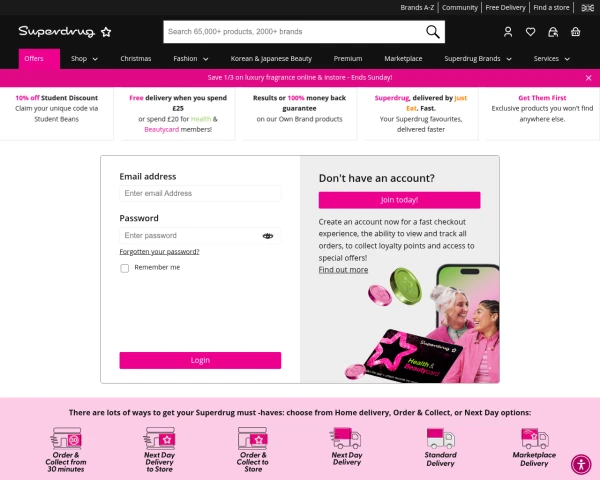Tick the Remember me checkbox

click(124, 268)
